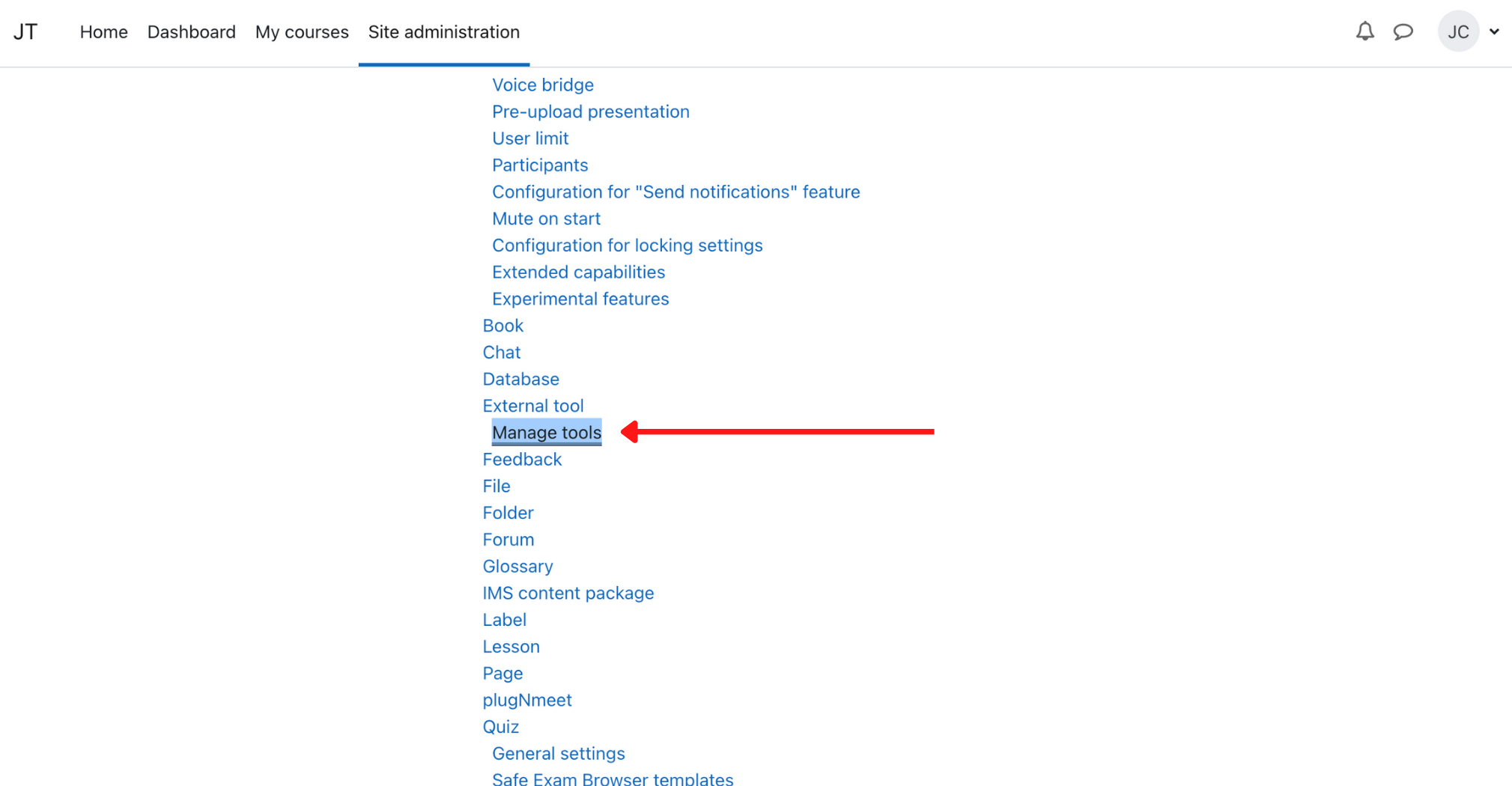Open the Glossary settings link
The image size is (1512, 786).
pyautogui.click(x=517, y=566)
